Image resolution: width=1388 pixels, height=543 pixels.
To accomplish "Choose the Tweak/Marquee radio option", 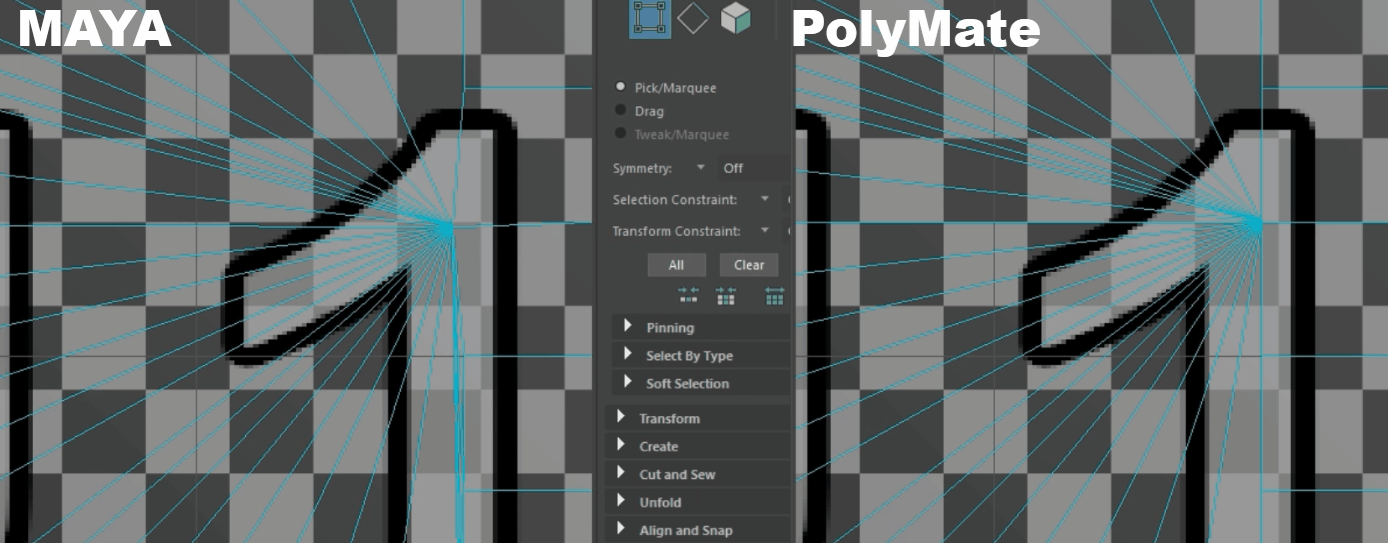I will click(x=621, y=134).
